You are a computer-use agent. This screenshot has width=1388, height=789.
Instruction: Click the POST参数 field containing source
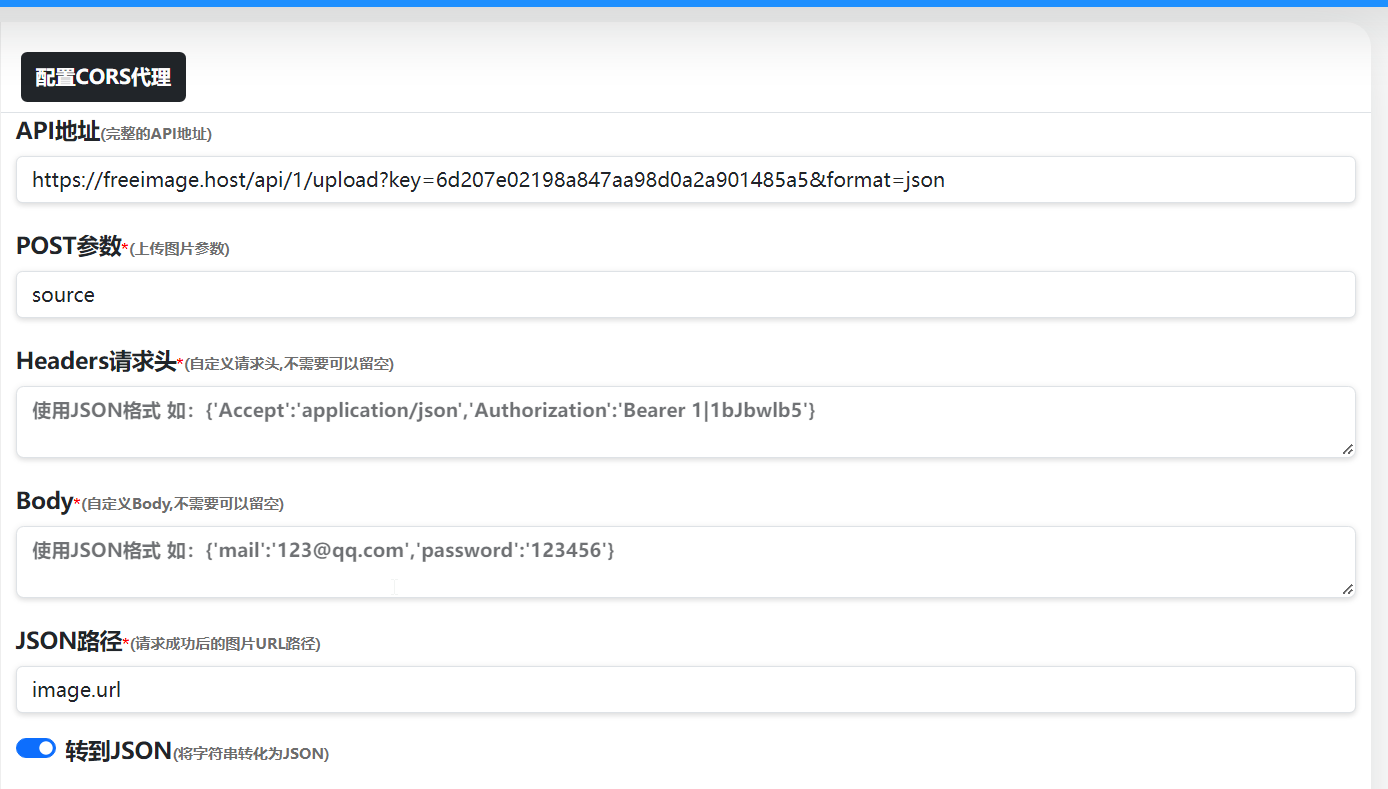[x=686, y=295]
